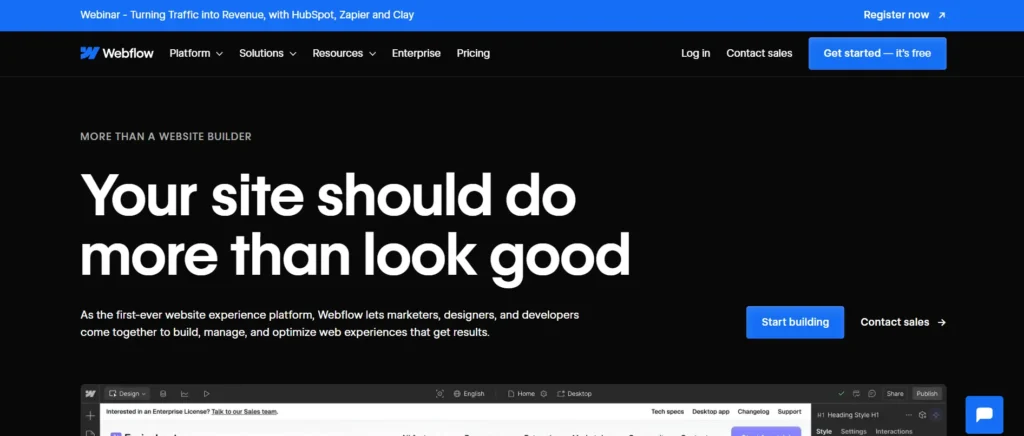
Task: Click the plus Add elements icon in Designer sidebar
Action: click(91, 416)
